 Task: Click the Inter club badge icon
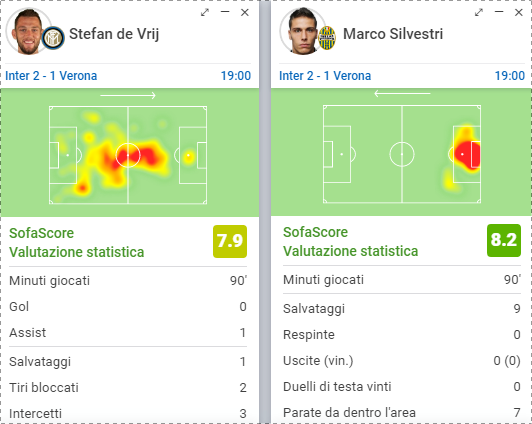tap(53, 38)
